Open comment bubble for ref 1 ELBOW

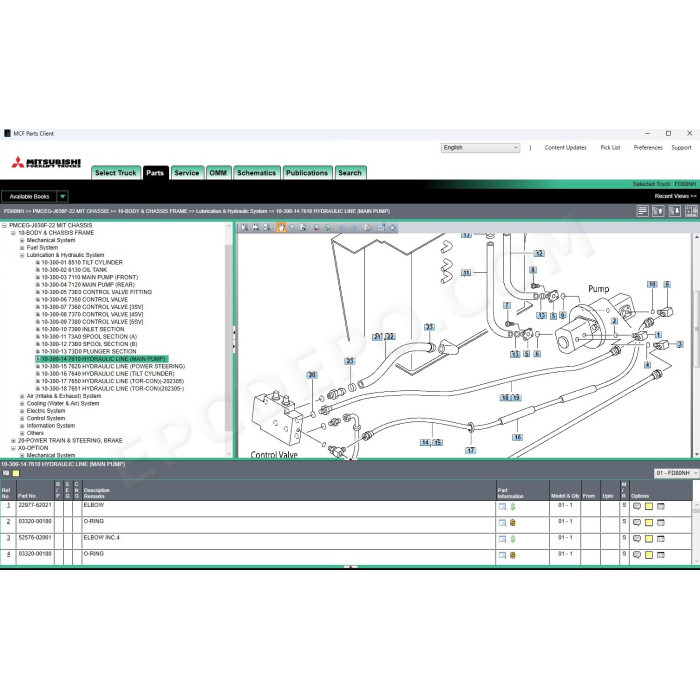637,506
